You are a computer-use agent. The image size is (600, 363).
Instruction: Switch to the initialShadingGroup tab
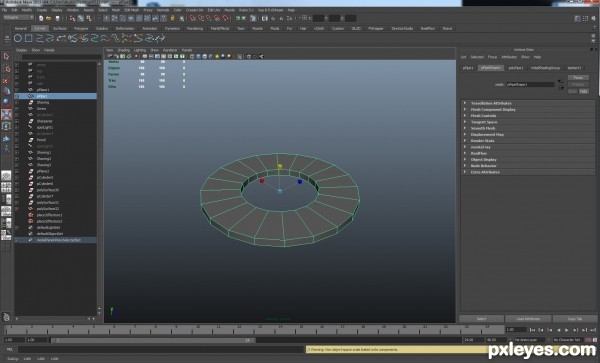(x=545, y=68)
